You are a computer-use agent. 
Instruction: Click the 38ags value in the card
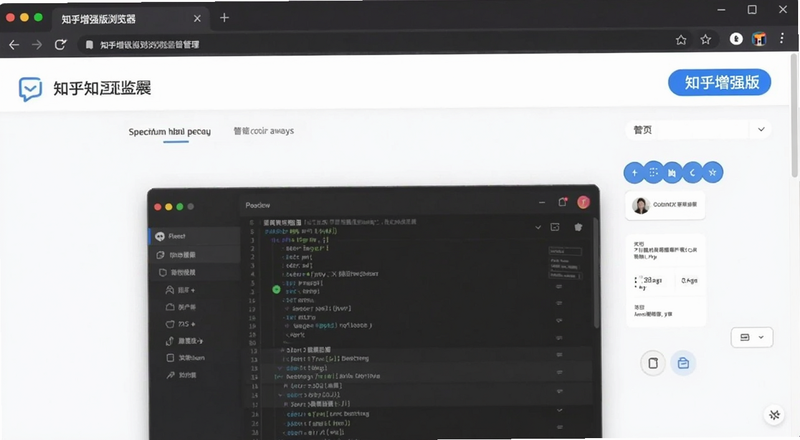coord(652,280)
